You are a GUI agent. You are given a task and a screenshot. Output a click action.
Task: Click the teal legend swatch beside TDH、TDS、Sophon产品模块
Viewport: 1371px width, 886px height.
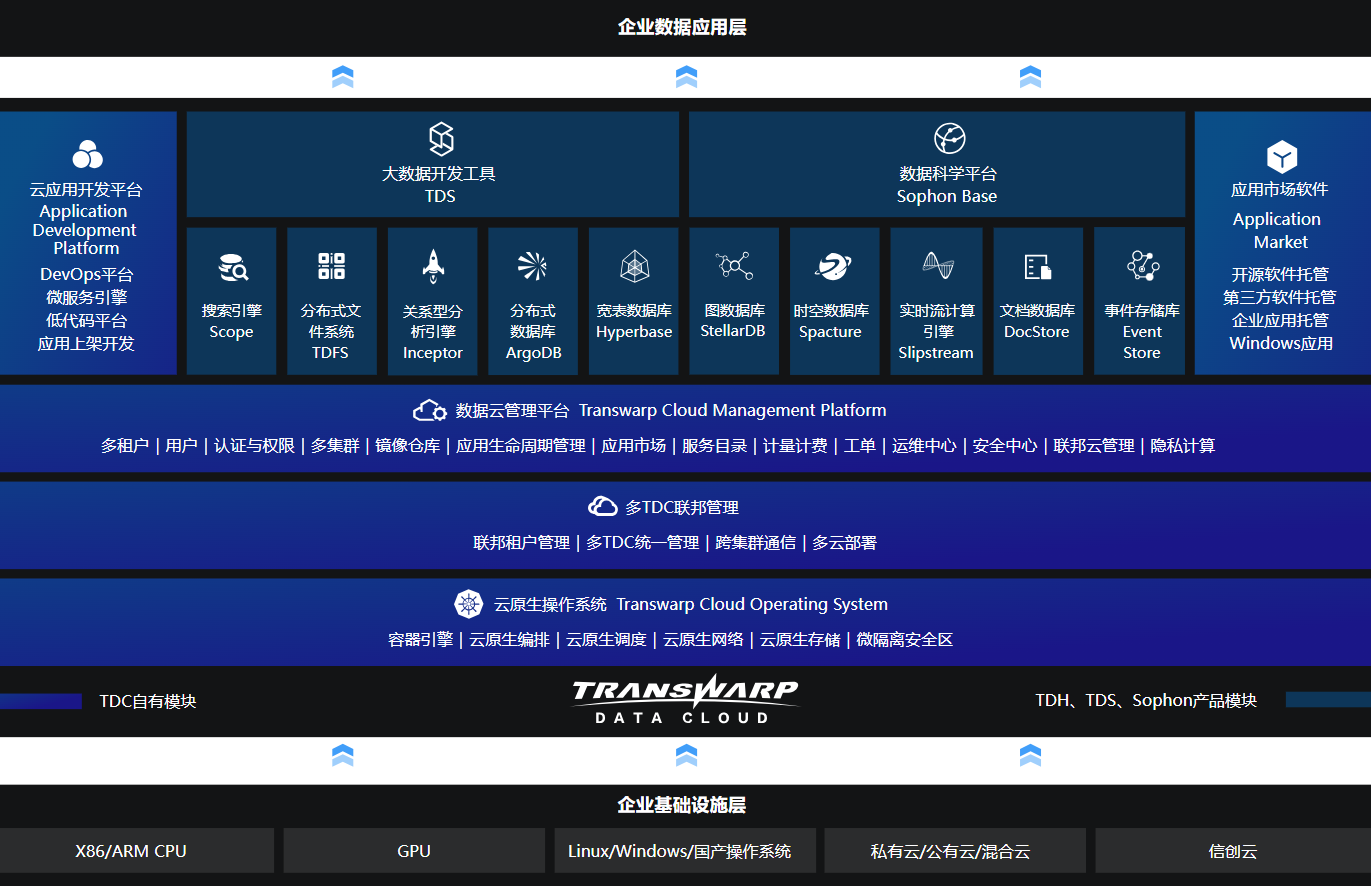(1328, 700)
